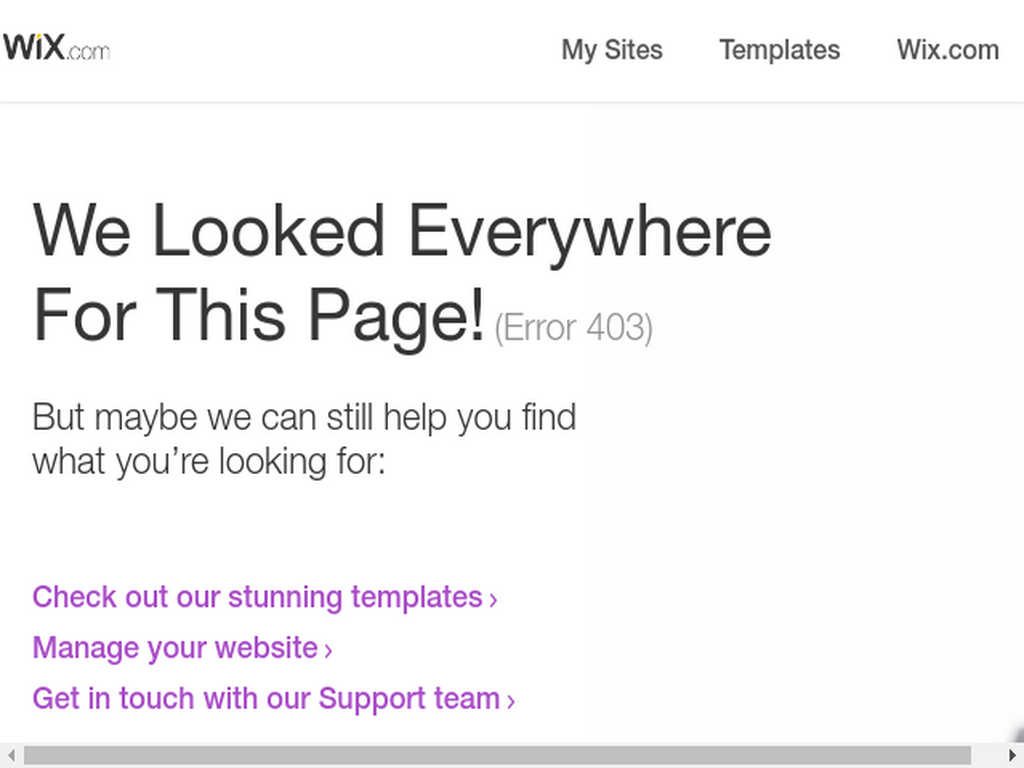Click the 'For This Page!' heading text
This screenshot has height=768, width=1024.
click(x=259, y=317)
